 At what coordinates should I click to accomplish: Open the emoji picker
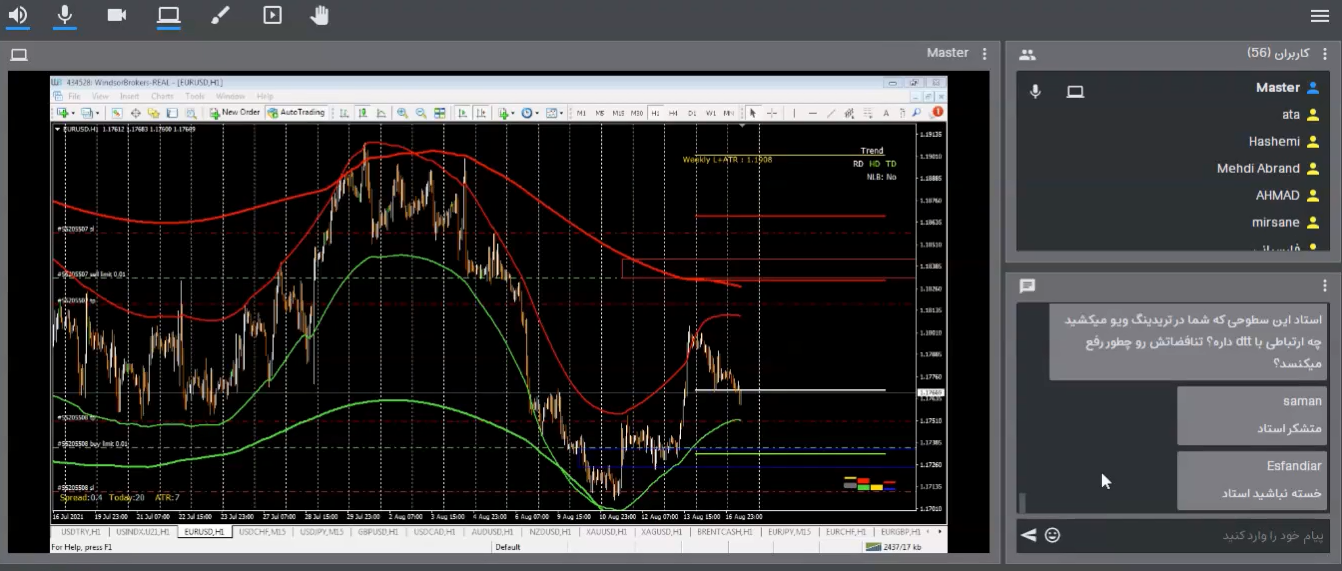click(x=1052, y=535)
